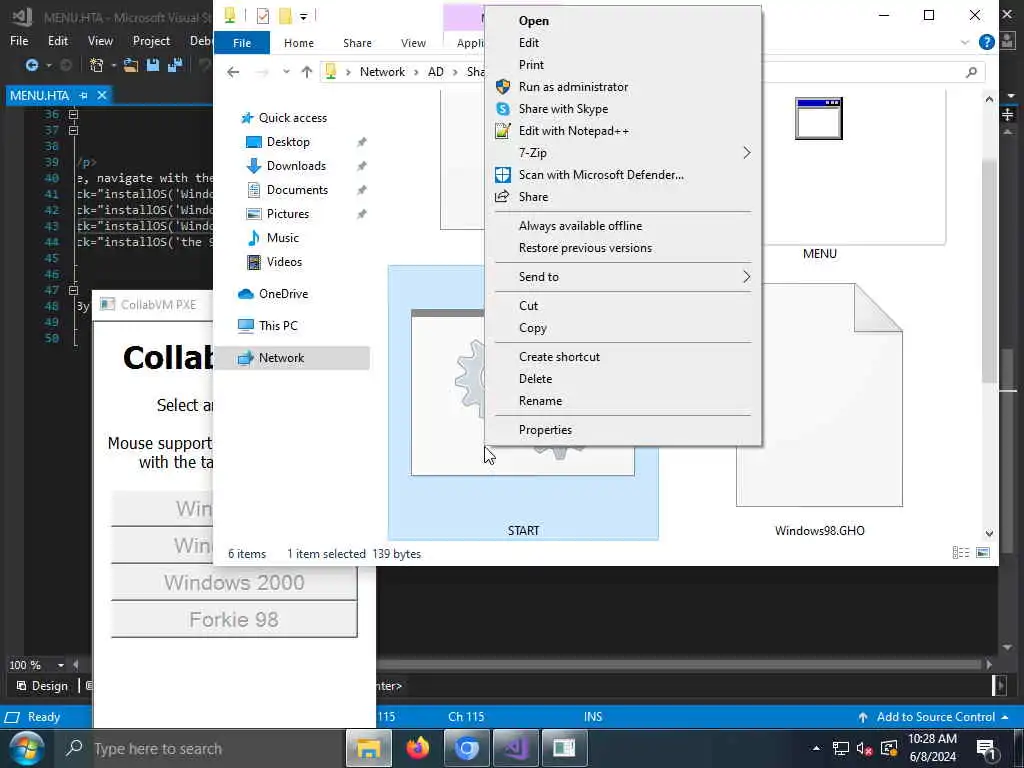Switch to the View ribbon tab in Explorer
This screenshot has height=768, width=1024.
coord(413,43)
